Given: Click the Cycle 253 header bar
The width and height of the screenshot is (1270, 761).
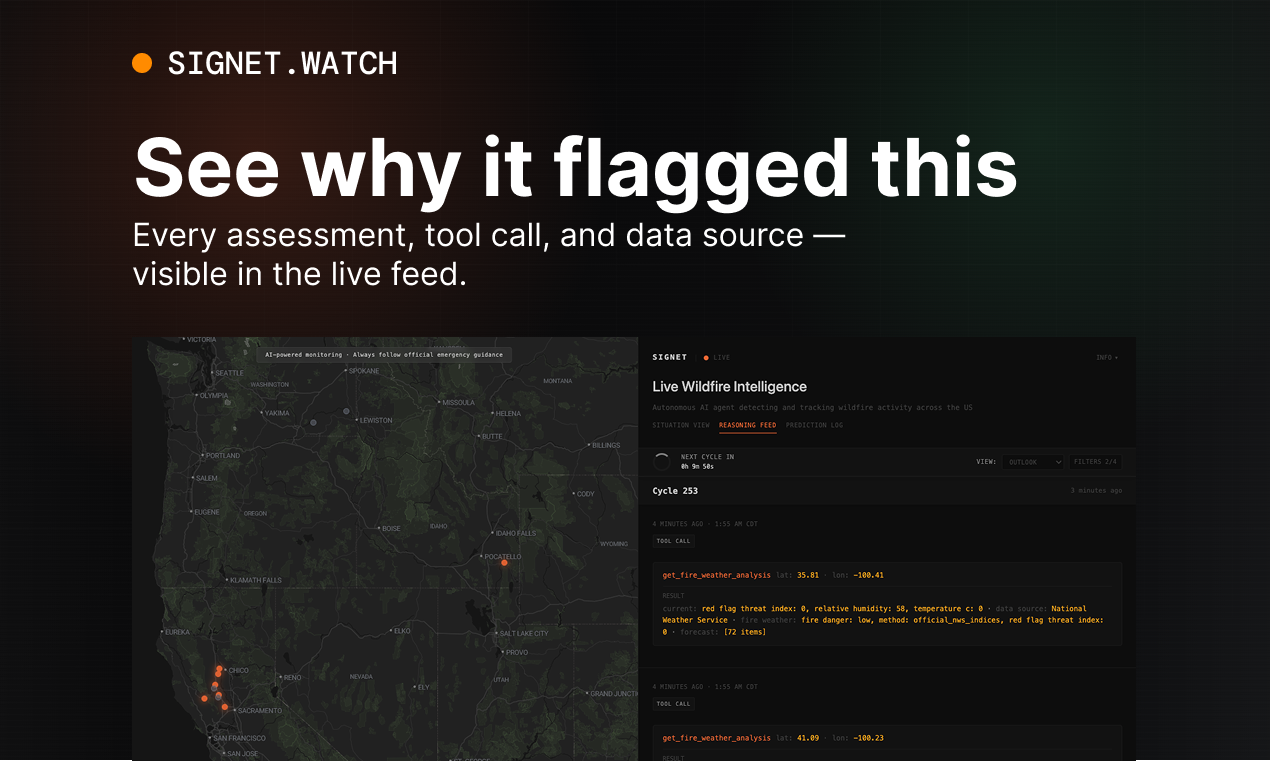Looking at the screenshot, I should (x=675, y=491).
